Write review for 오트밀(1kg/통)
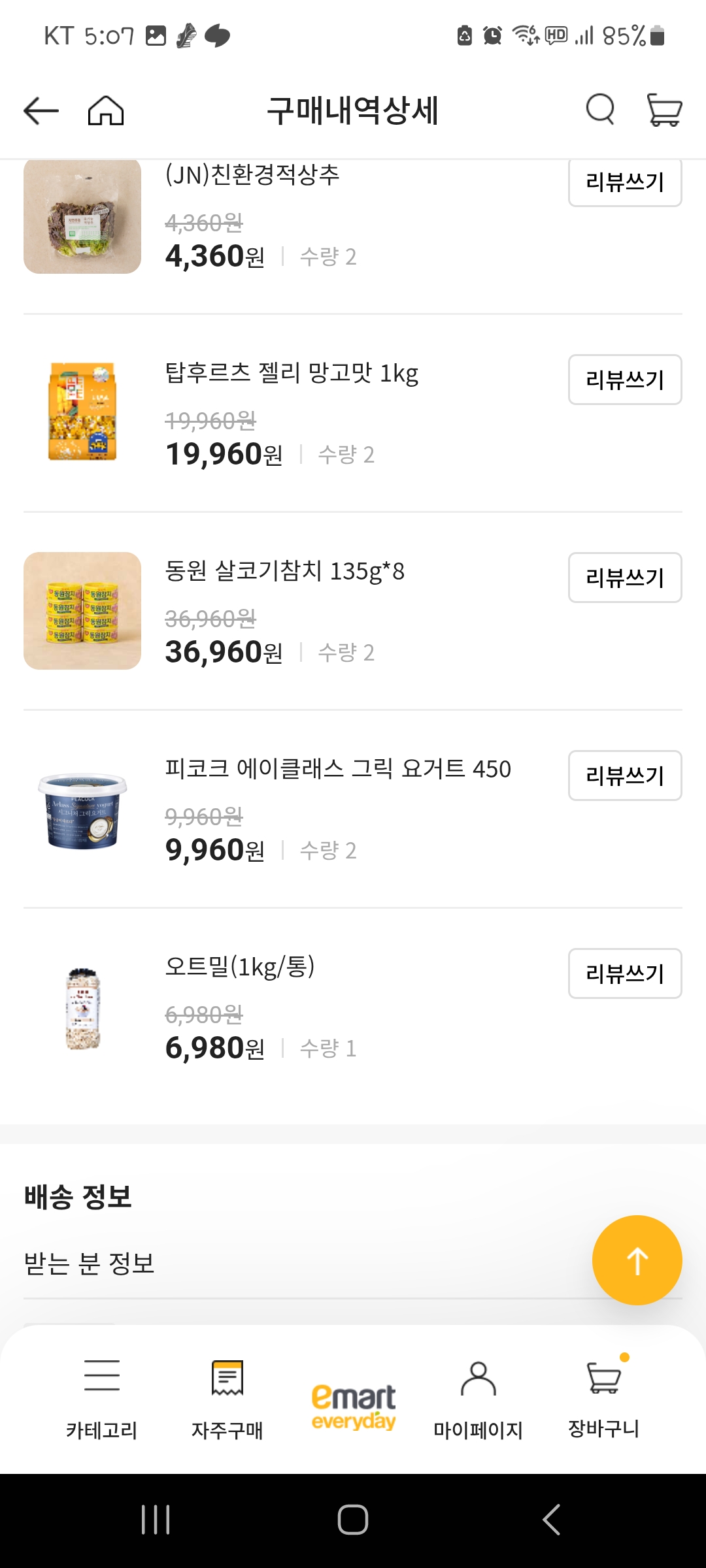Viewport: 706px width, 1568px height. point(625,973)
